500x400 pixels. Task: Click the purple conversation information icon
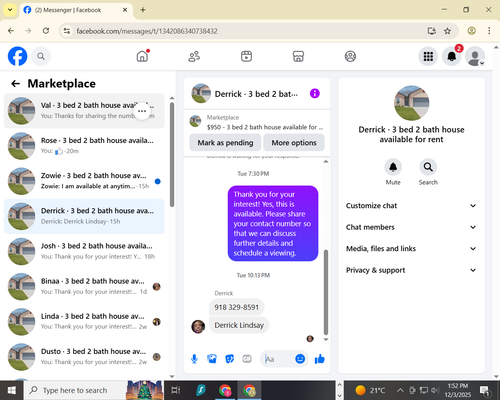[x=315, y=94]
